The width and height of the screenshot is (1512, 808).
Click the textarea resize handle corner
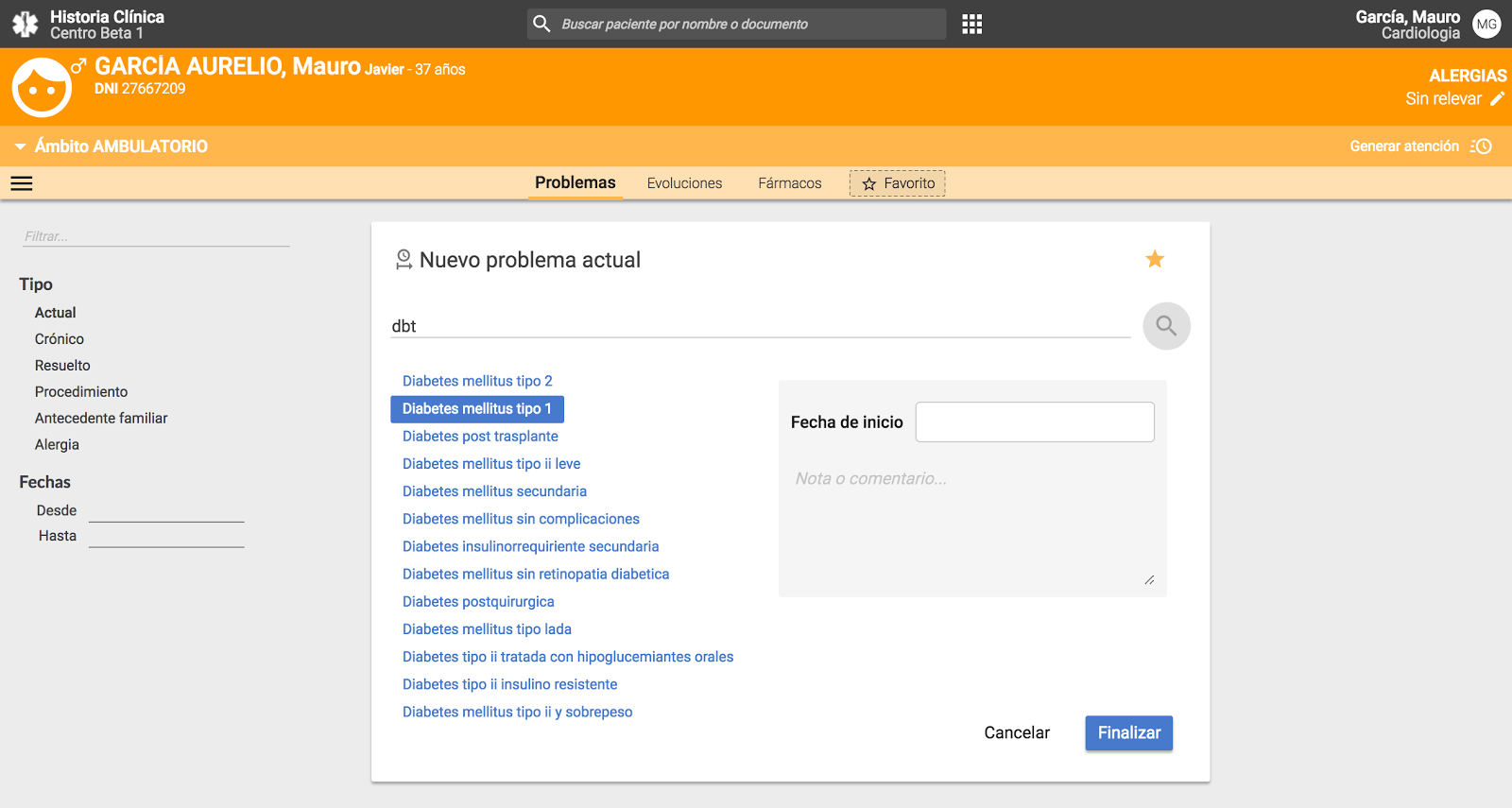tap(1149, 579)
